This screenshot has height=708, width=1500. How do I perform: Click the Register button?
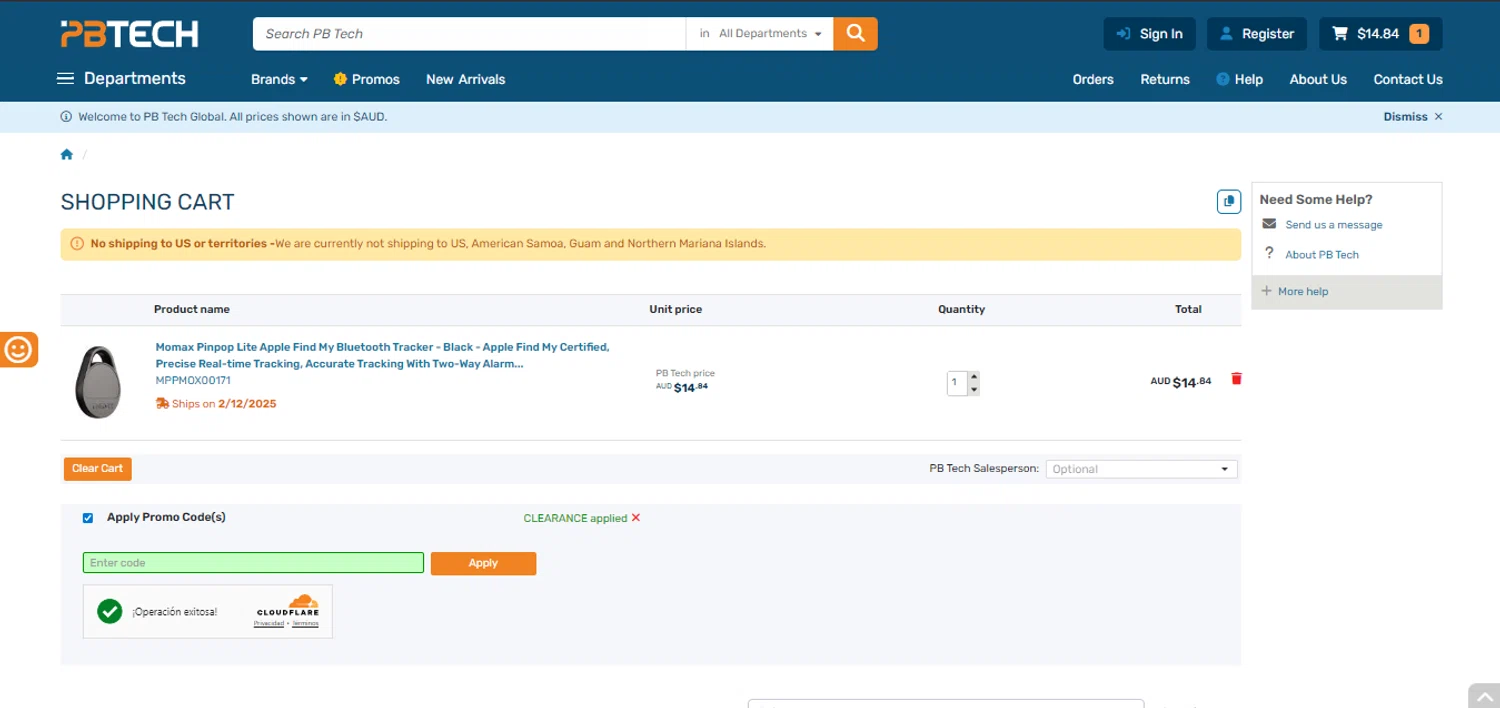click(x=1257, y=34)
